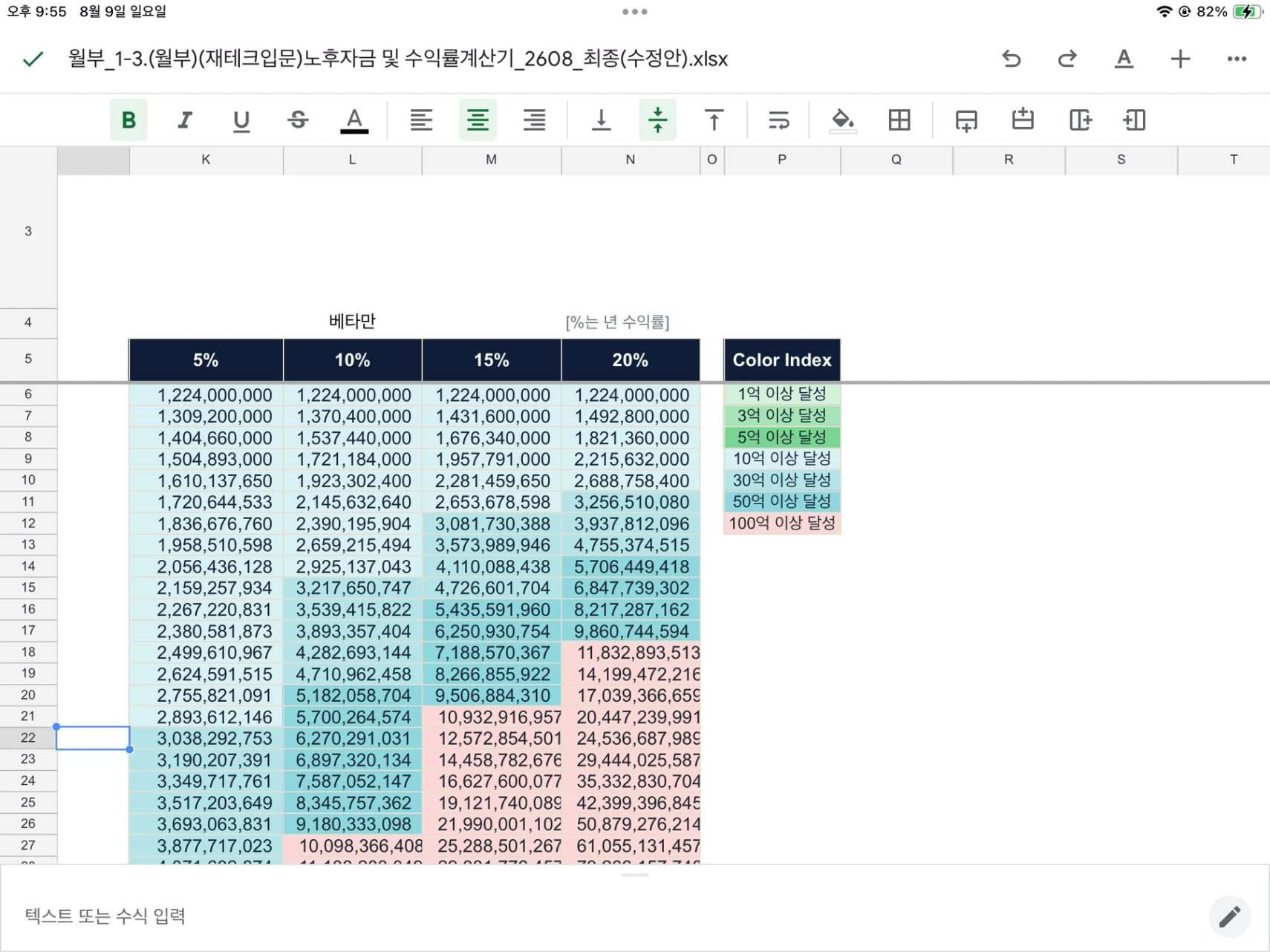Toggle strikethrough formatting
Screen dimensions: 1270x952
(298, 120)
